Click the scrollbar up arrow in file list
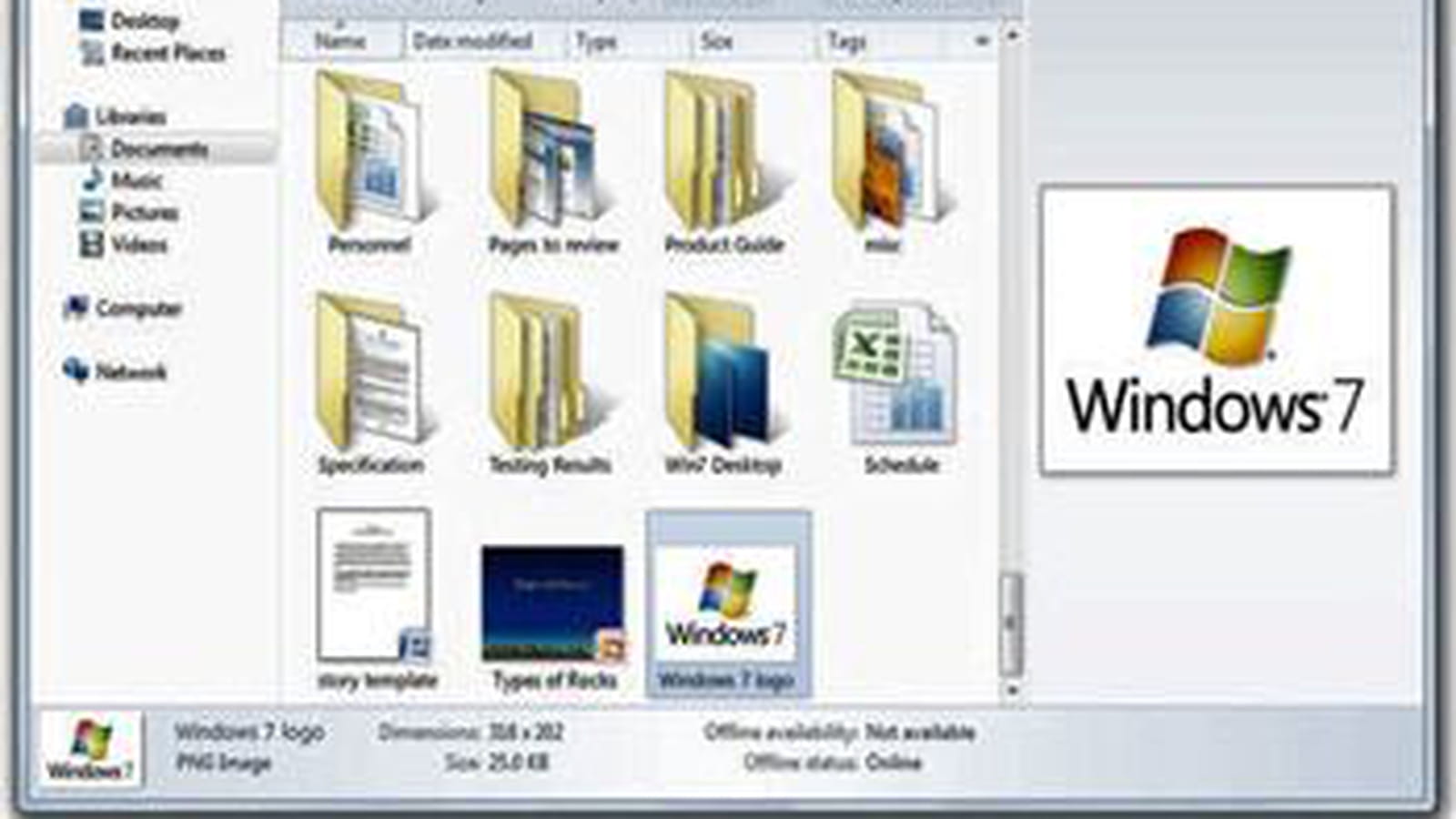 [1011, 35]
